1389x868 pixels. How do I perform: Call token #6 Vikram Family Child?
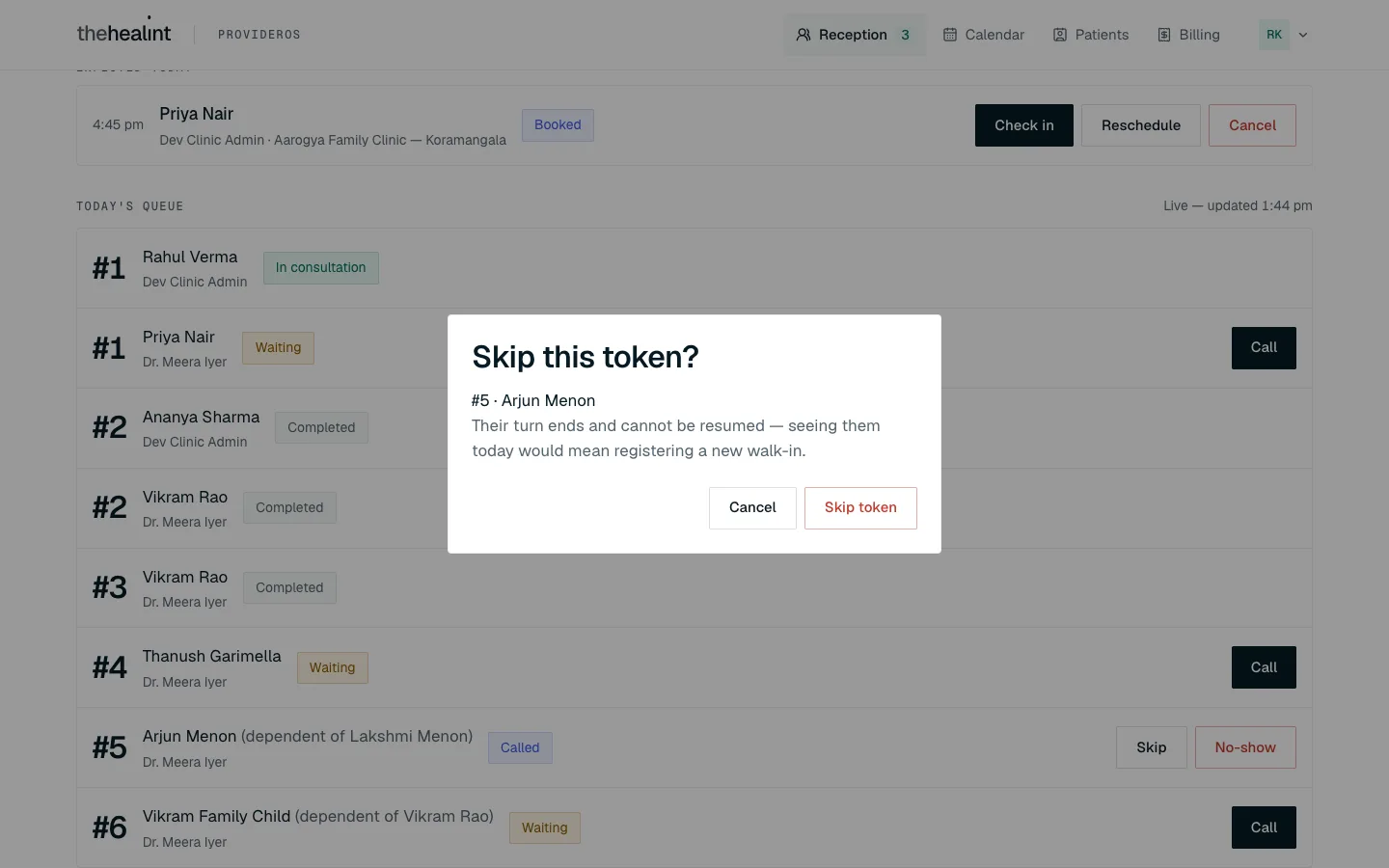(1264, 827)
